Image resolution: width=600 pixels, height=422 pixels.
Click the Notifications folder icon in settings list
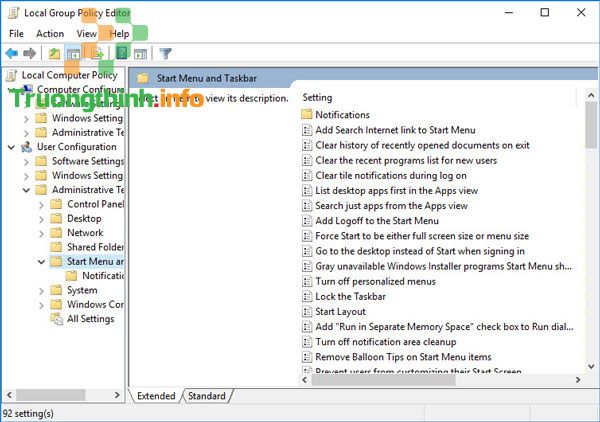[307, 114]
